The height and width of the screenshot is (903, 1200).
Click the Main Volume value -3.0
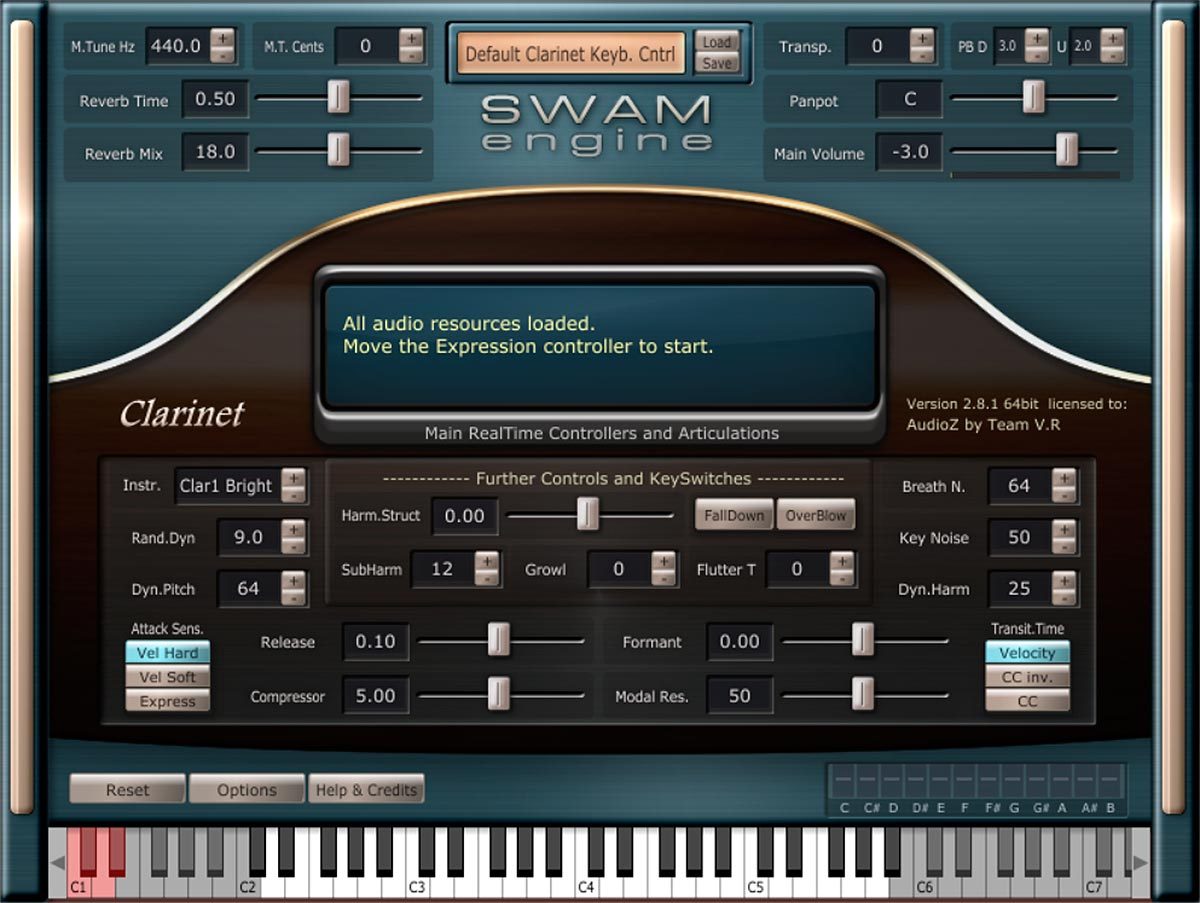tap(909, 152)
